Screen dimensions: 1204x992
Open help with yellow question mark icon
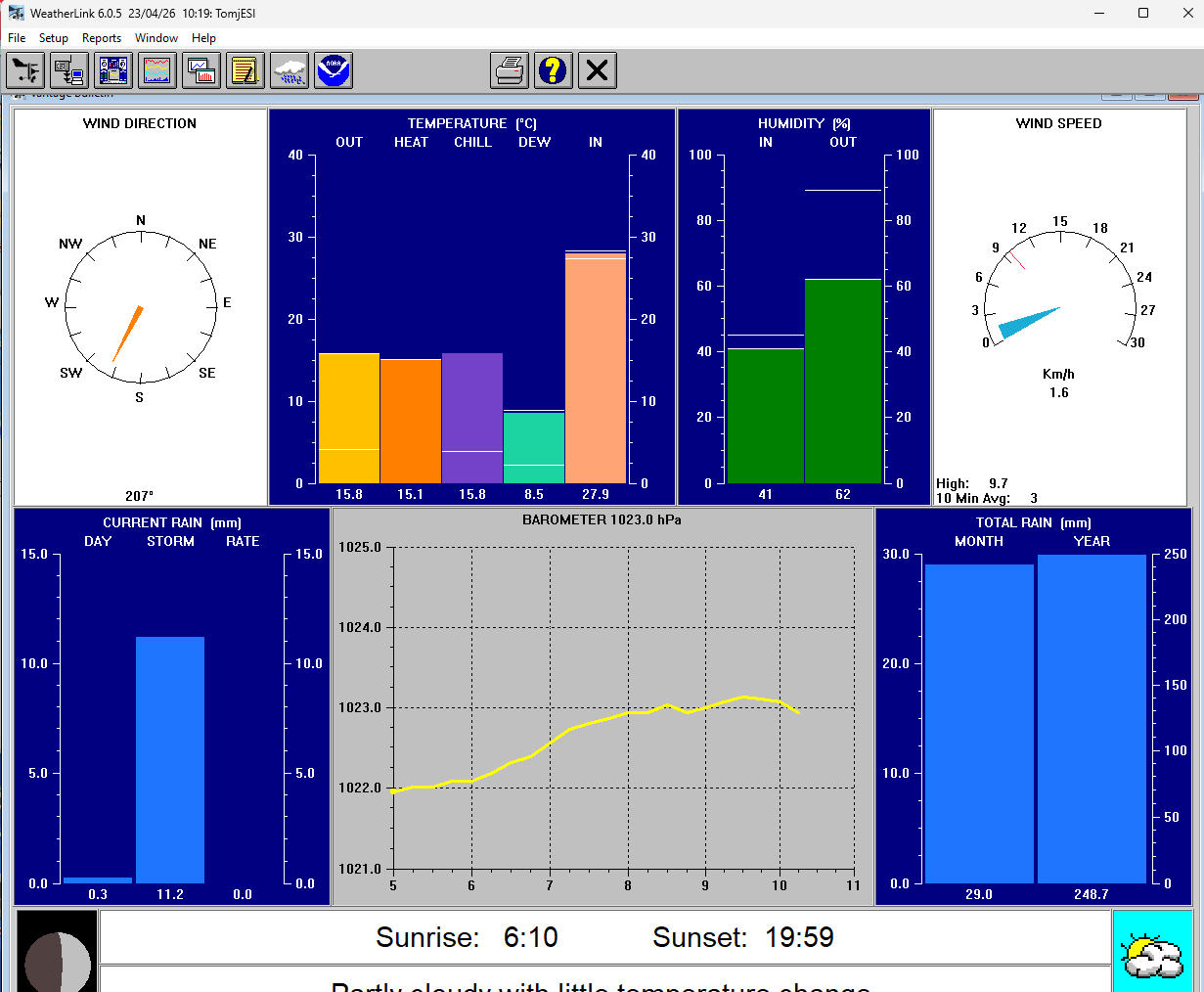tap(554, 70)
